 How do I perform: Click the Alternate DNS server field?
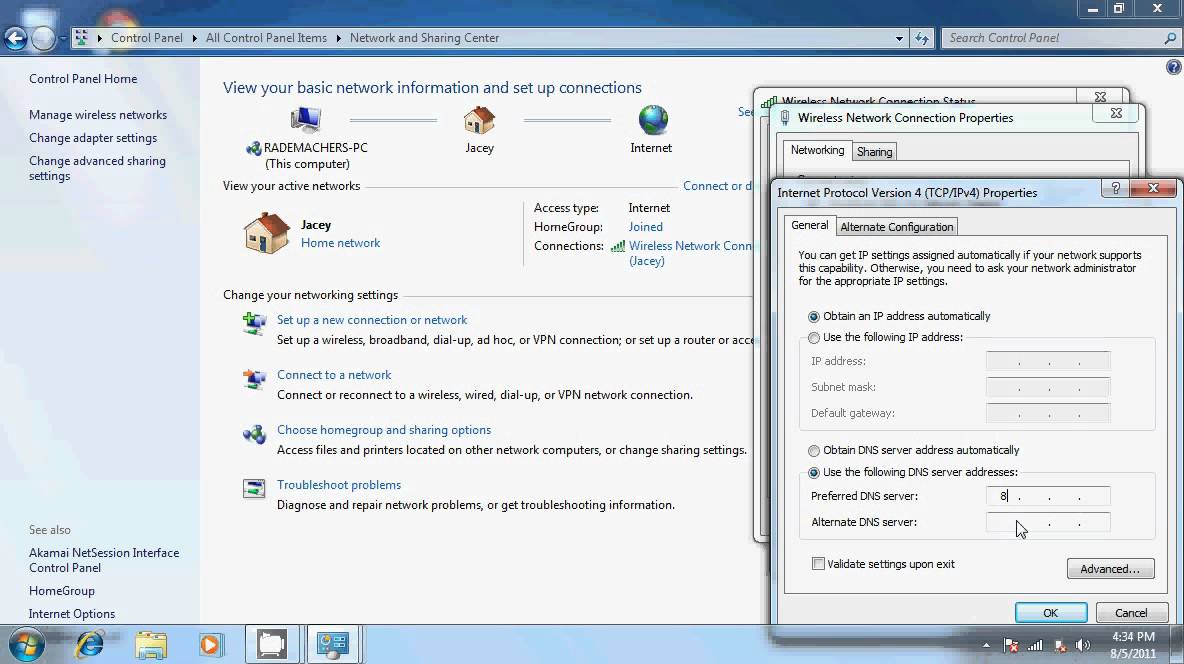pyautogui.click(x=1047, y=523)
